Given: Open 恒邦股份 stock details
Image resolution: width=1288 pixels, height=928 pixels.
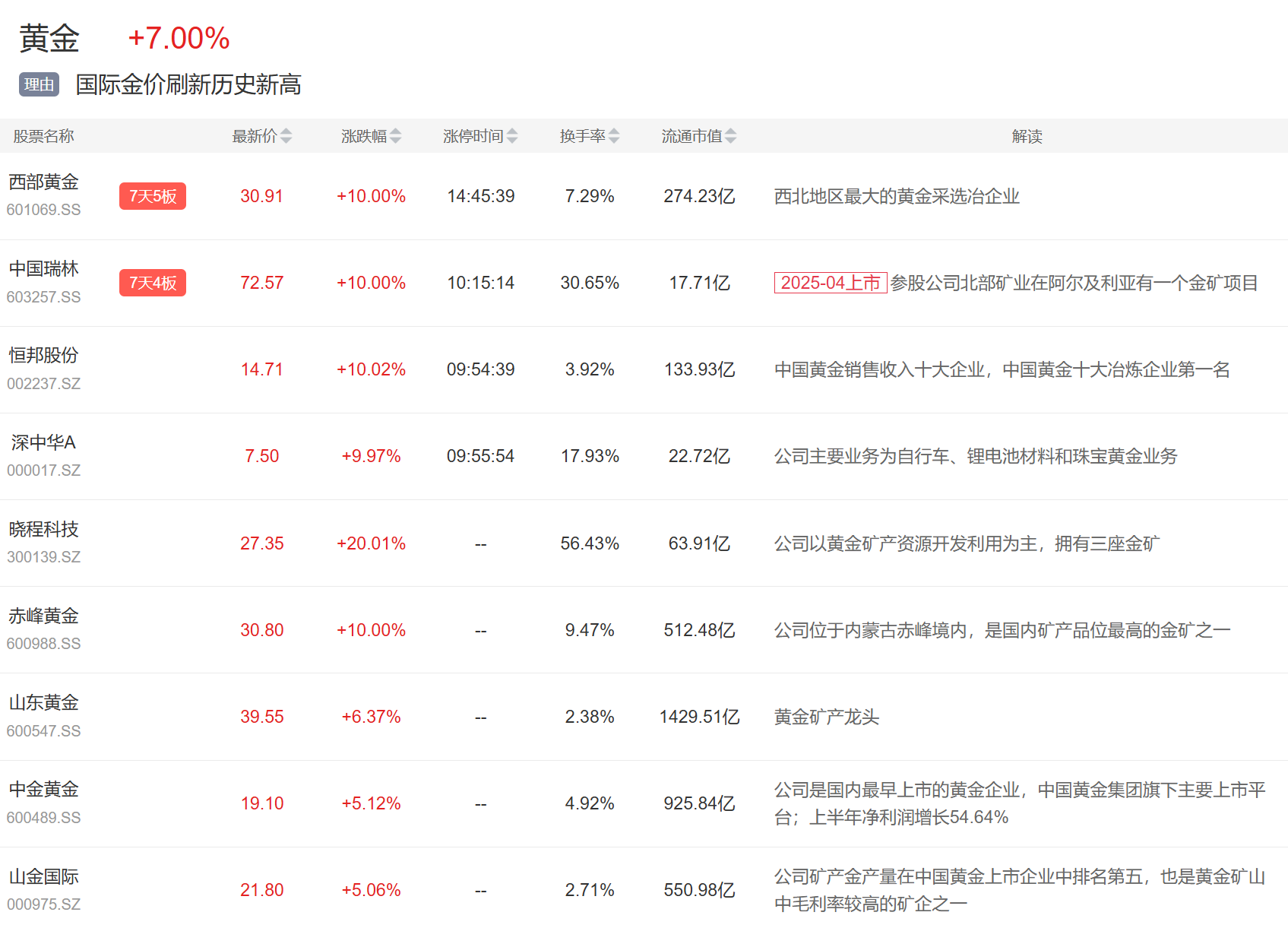Looking at the screenshot, I should [44, 356].
